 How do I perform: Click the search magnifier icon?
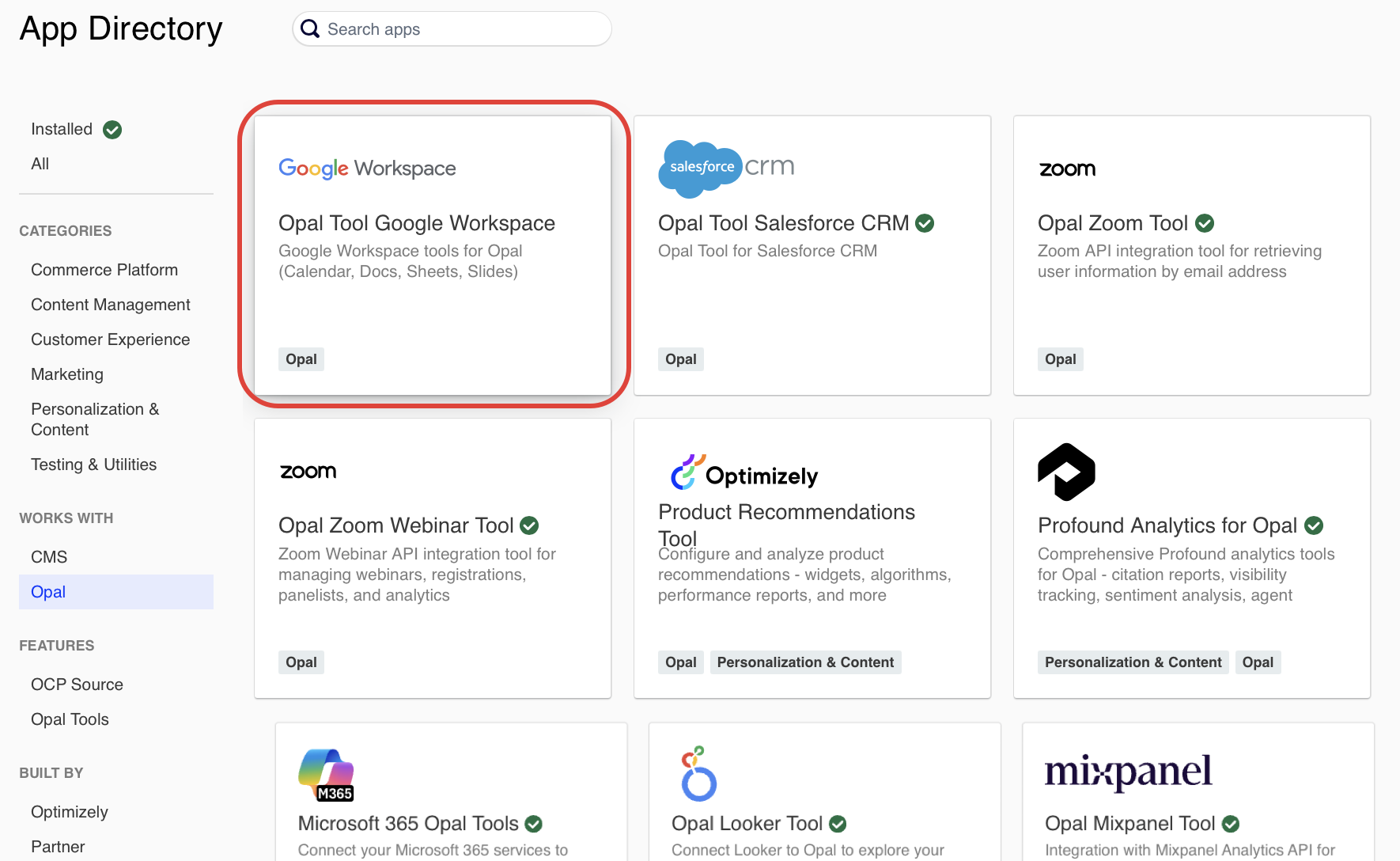(310, 28)
